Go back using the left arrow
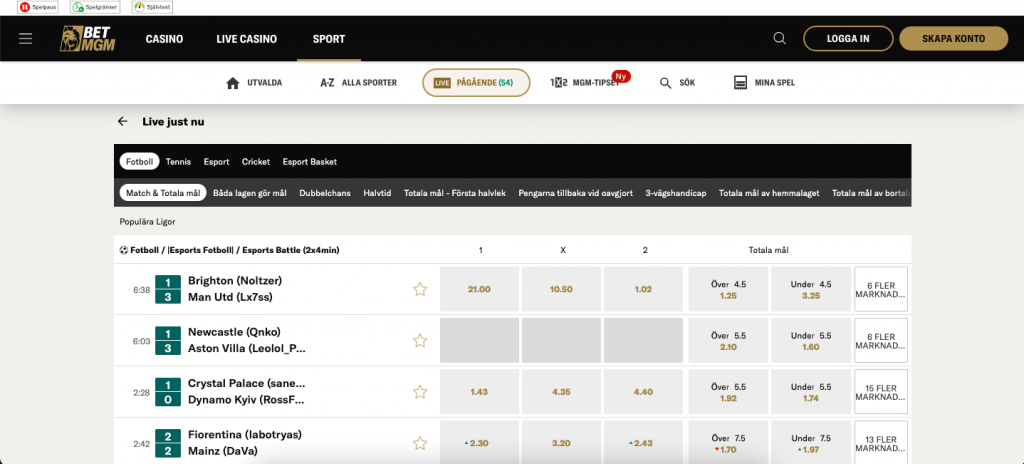This screenshot has height=464, width=1024. tap(122, 122)
